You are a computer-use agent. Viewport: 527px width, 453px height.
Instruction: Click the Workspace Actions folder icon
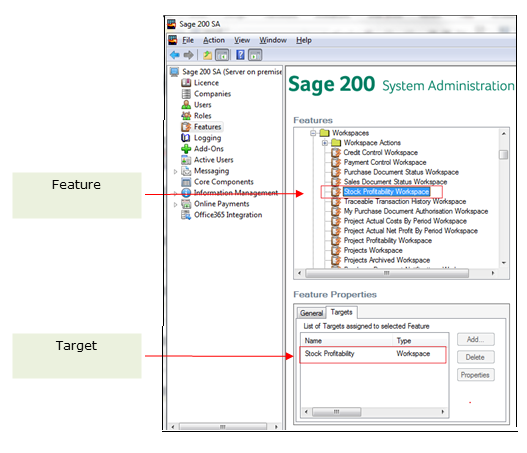336,143
